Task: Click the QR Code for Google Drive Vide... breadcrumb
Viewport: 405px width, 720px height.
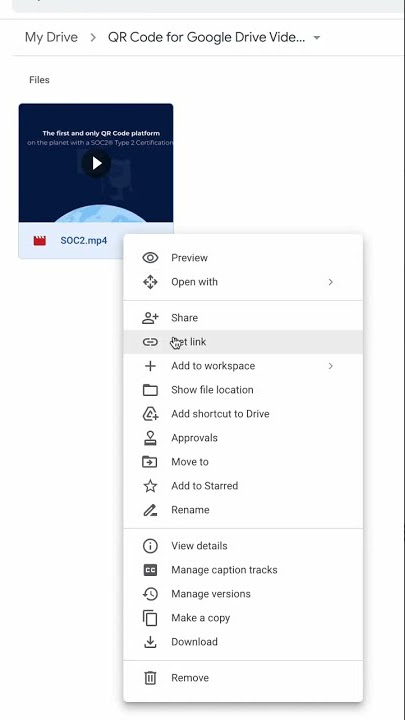Action: (x=206, y=37)
